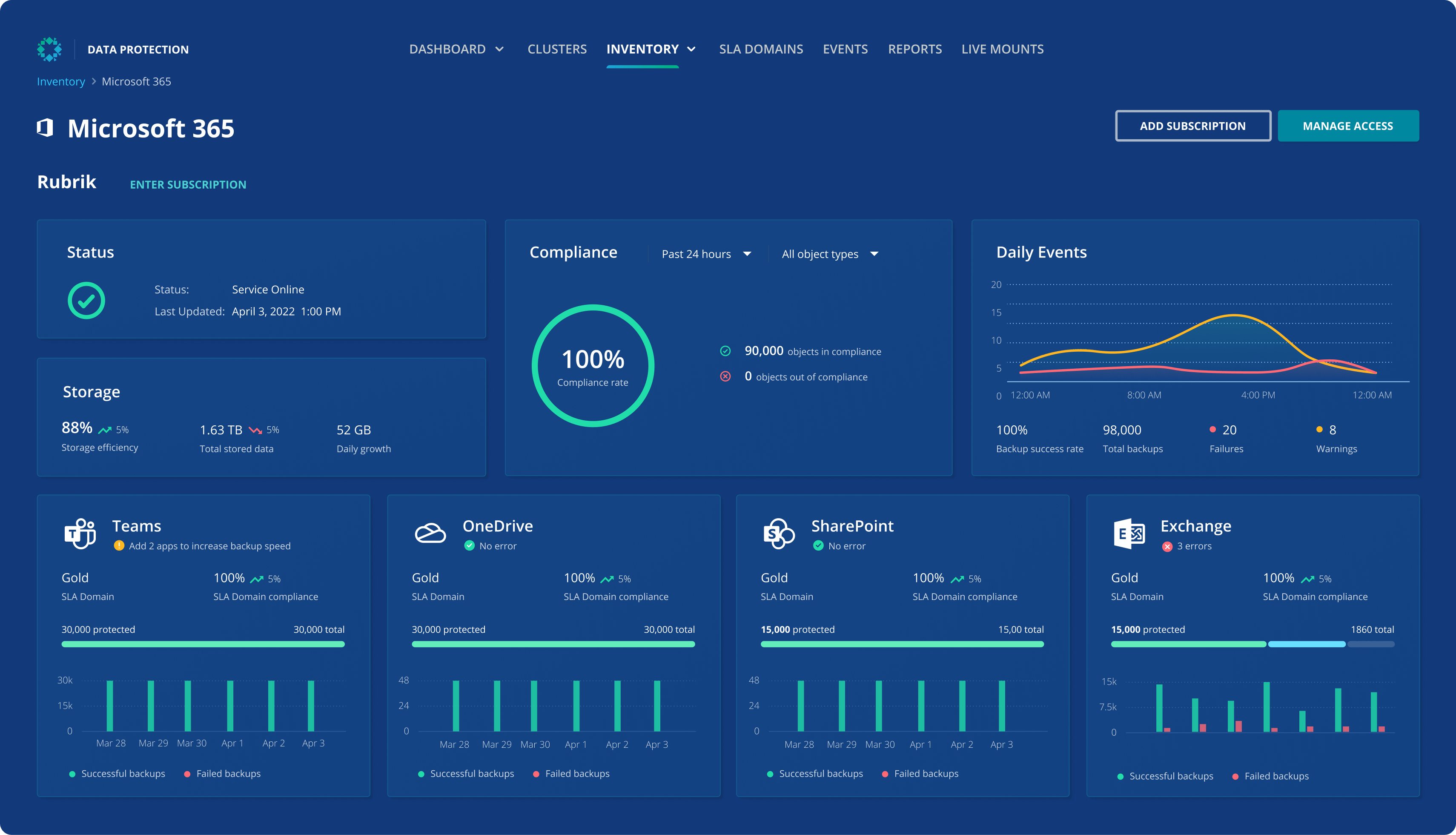1456x835 pixels.
Task: Click the Manage Access button
Action: pyautogui.click(x=1348, y=126)
